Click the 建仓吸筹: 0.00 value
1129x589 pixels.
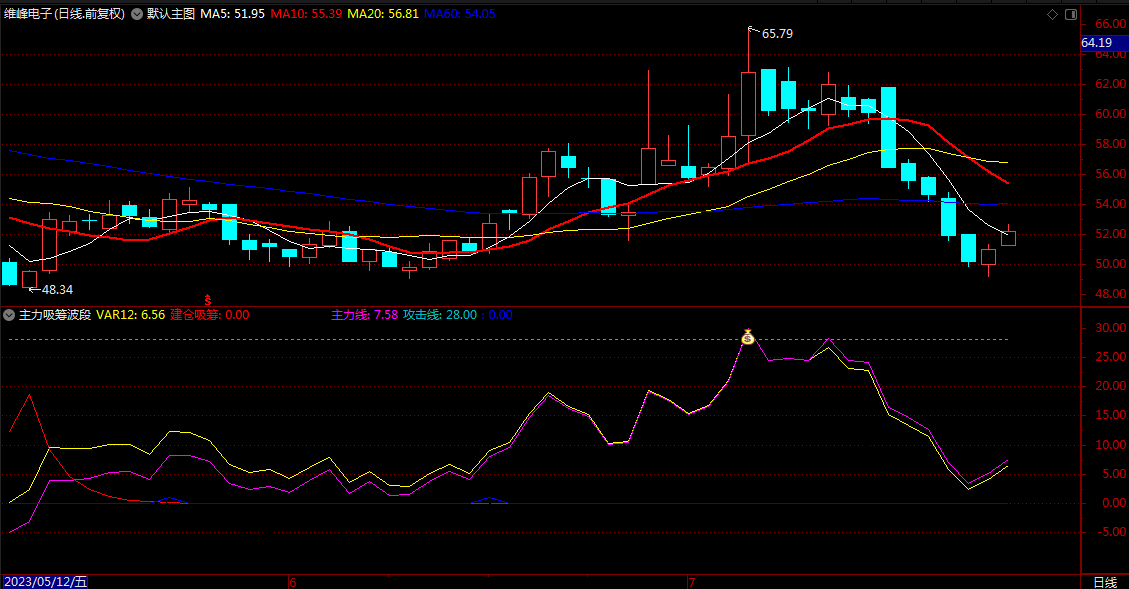point(210,315)
